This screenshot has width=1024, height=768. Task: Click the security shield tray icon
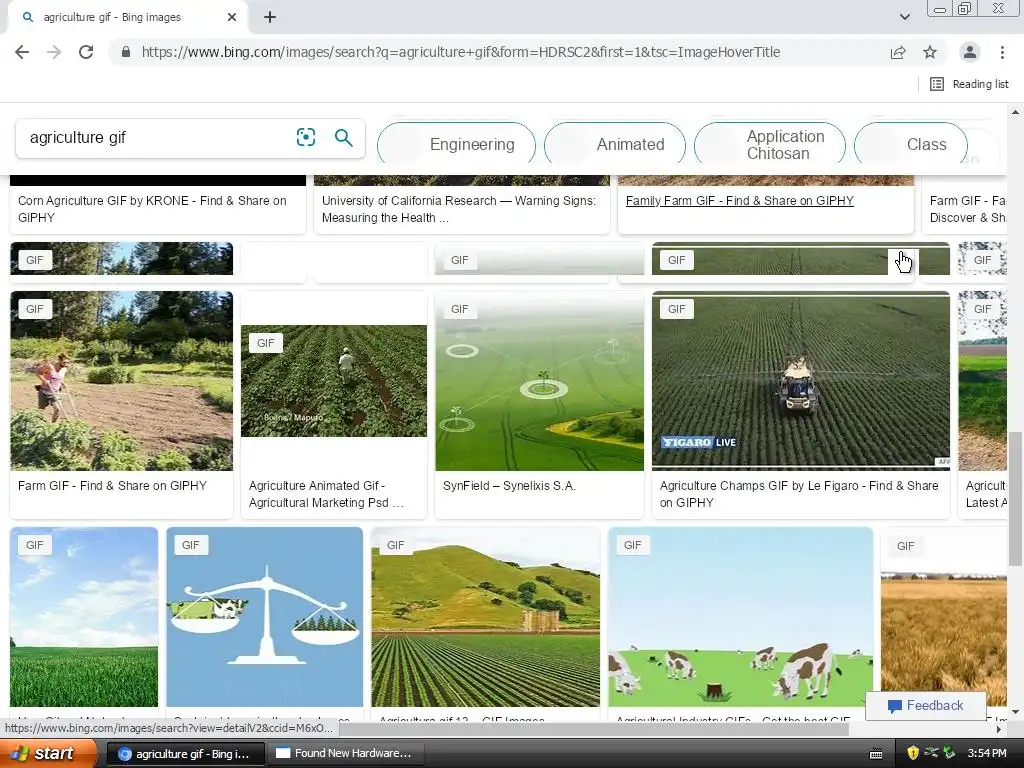(x=912, y=753)
